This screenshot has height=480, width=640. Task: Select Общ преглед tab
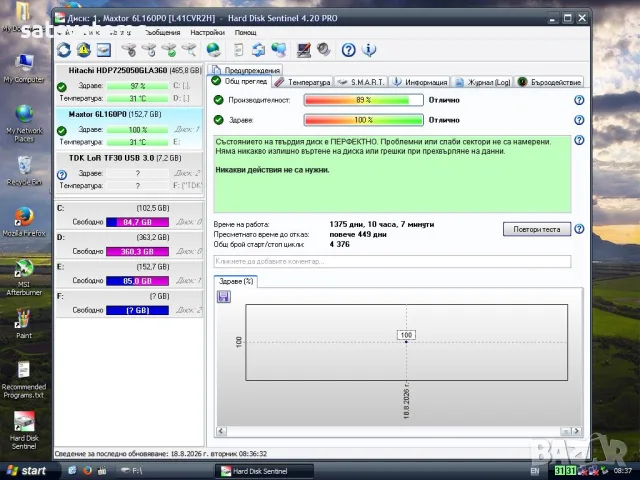click(x=240, y=81)
